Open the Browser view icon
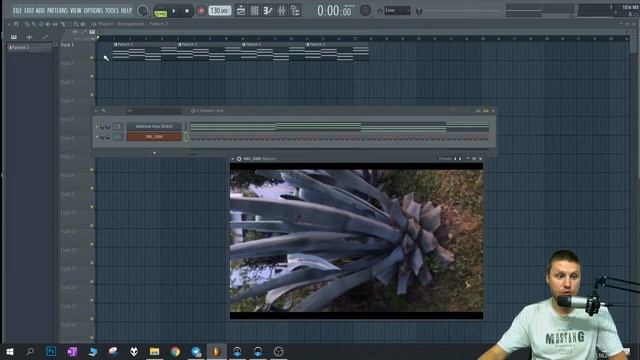 (295, 11)
